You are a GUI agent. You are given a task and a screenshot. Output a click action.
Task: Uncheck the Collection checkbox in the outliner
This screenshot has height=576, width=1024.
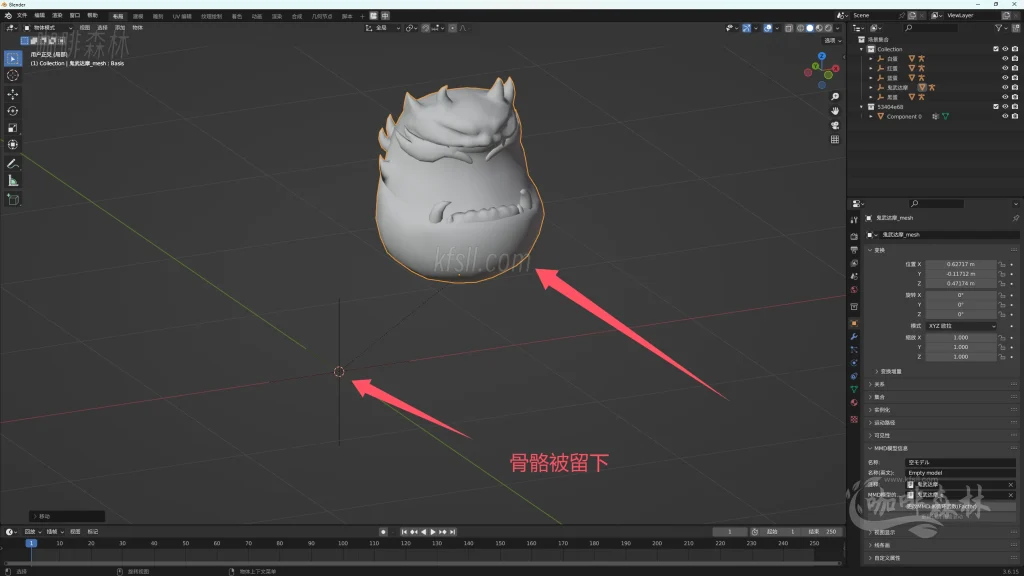pos(995,49)
